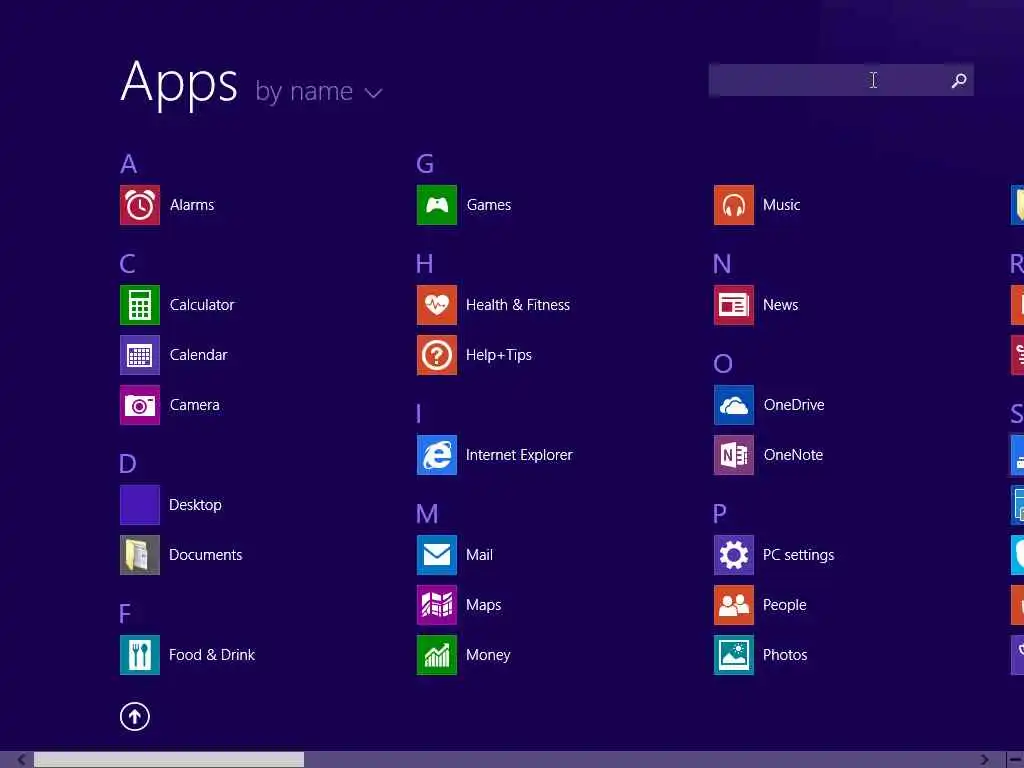Click the 'Documents' label
Screen dimensions: 1024x768
pos(206,555)
